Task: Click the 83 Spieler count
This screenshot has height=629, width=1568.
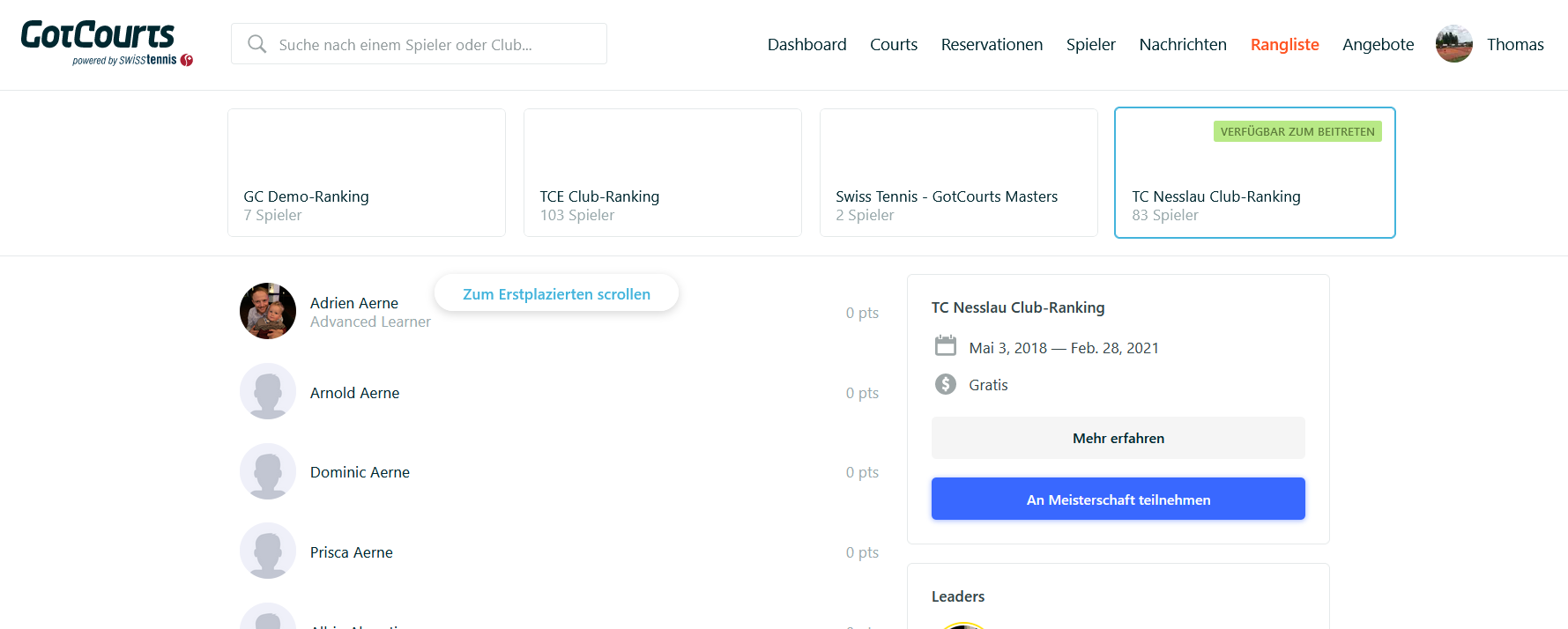Action: click(1165, 215)
